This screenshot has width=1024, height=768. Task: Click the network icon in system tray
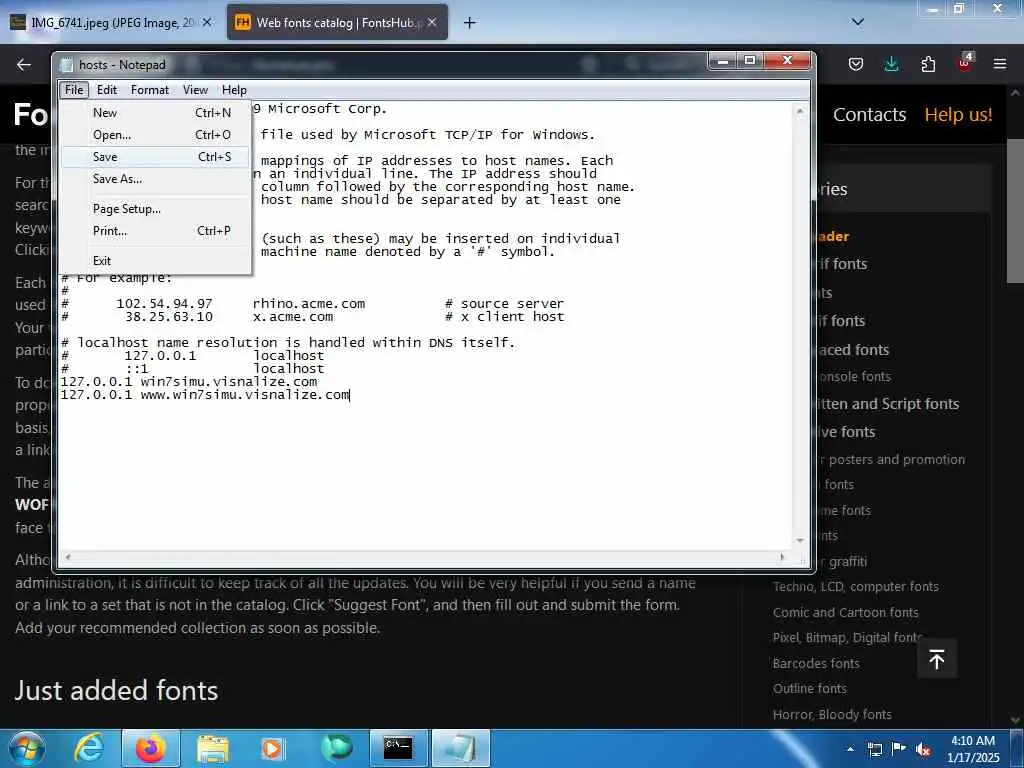tap(874, 749)
